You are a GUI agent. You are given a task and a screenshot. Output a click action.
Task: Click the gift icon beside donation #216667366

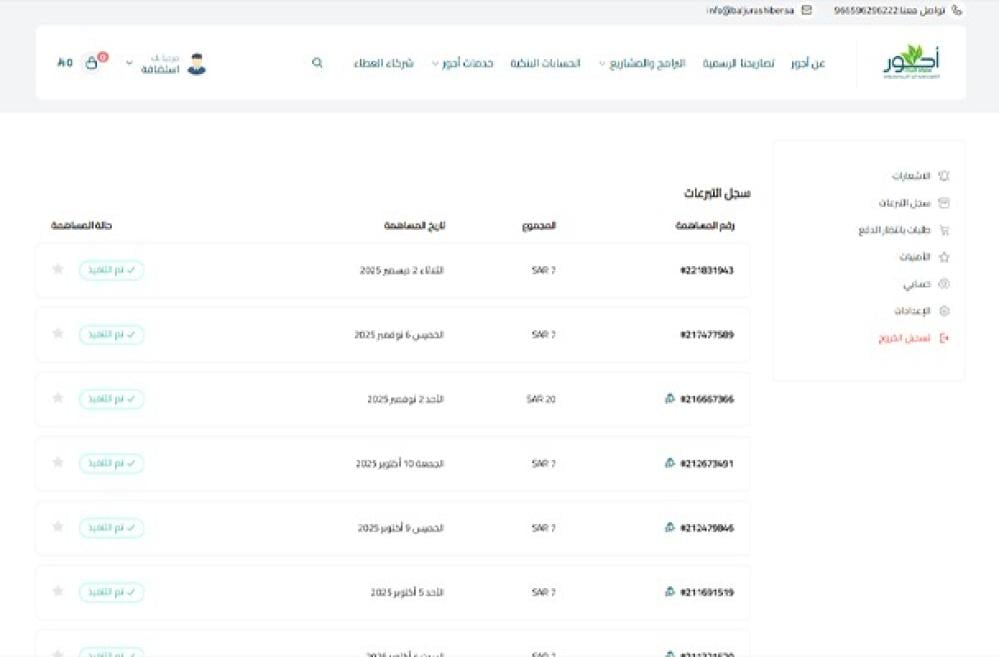[x=670, y=399]
